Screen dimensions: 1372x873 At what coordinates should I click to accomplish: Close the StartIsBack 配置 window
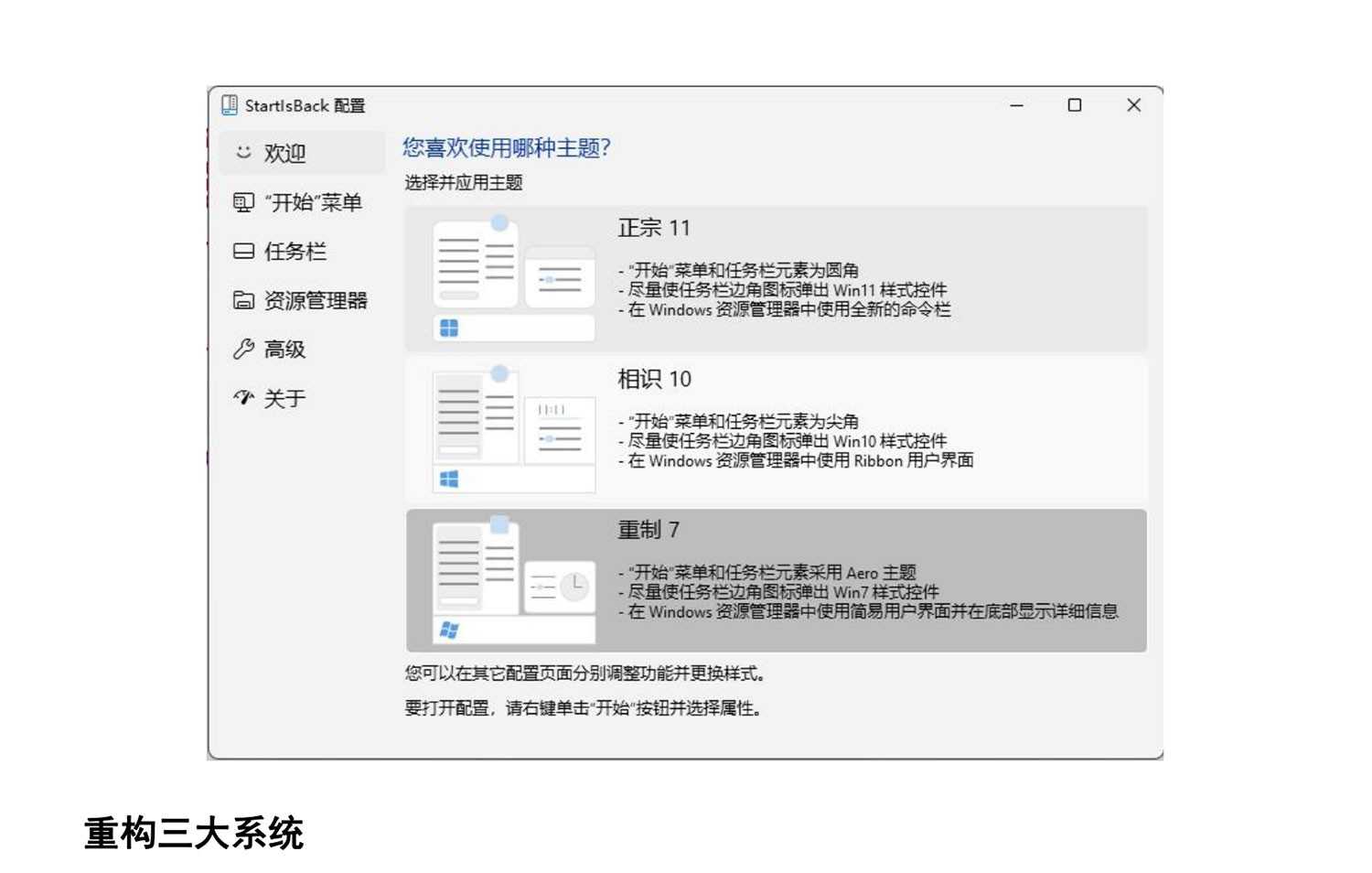point(1133,105)
